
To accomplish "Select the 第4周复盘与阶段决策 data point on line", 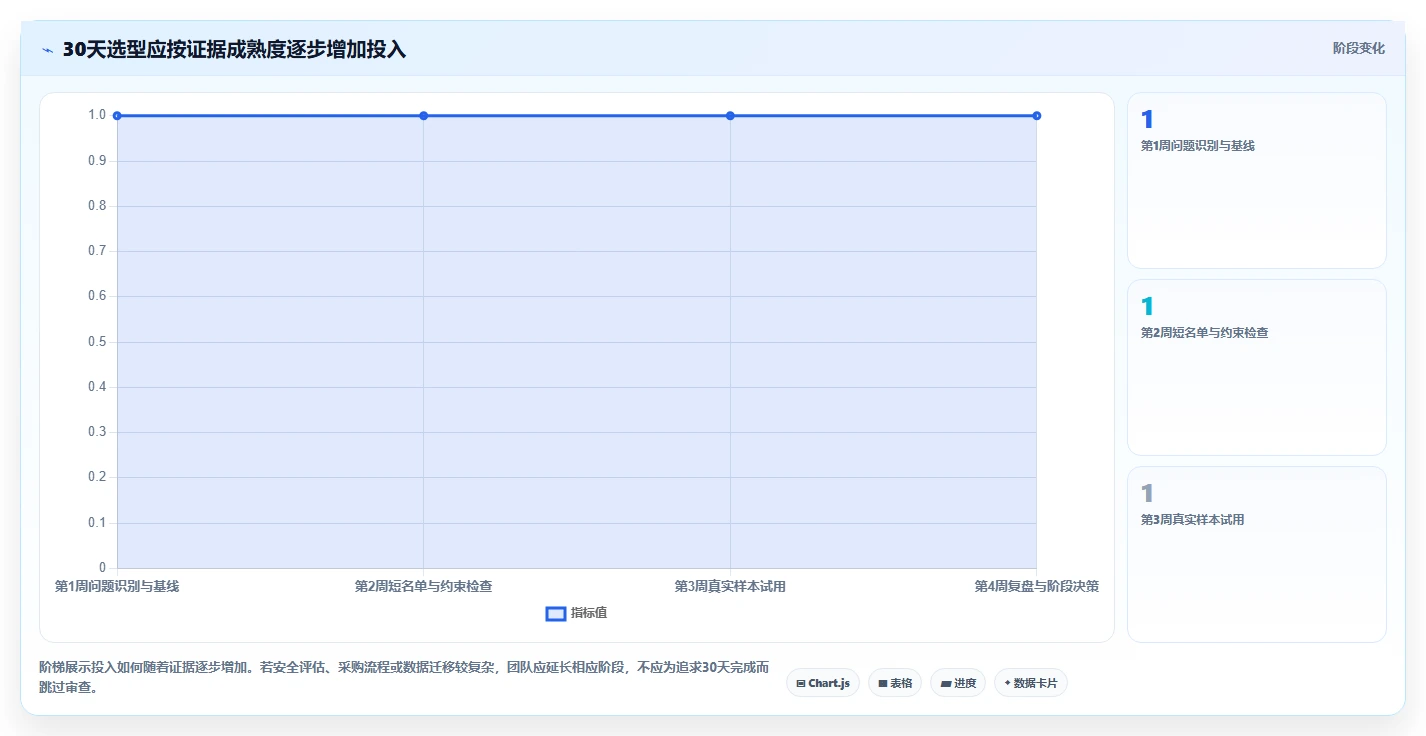I will pos(1037,116).
